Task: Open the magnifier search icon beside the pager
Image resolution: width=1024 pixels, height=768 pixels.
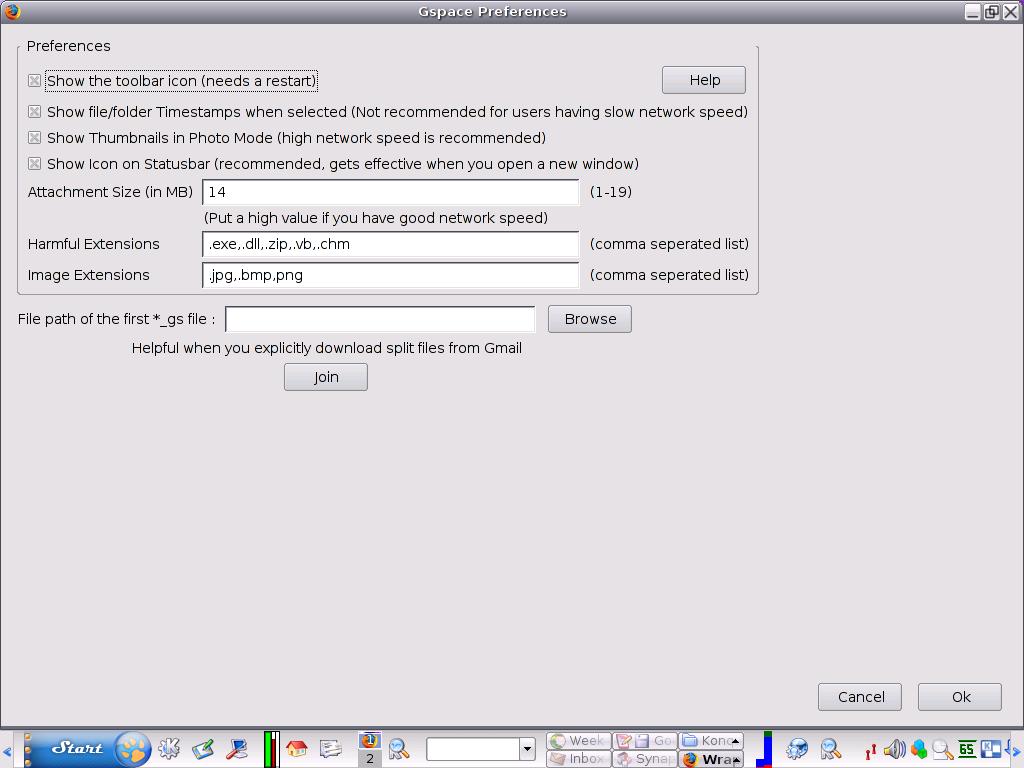Action: click(398, 748)
